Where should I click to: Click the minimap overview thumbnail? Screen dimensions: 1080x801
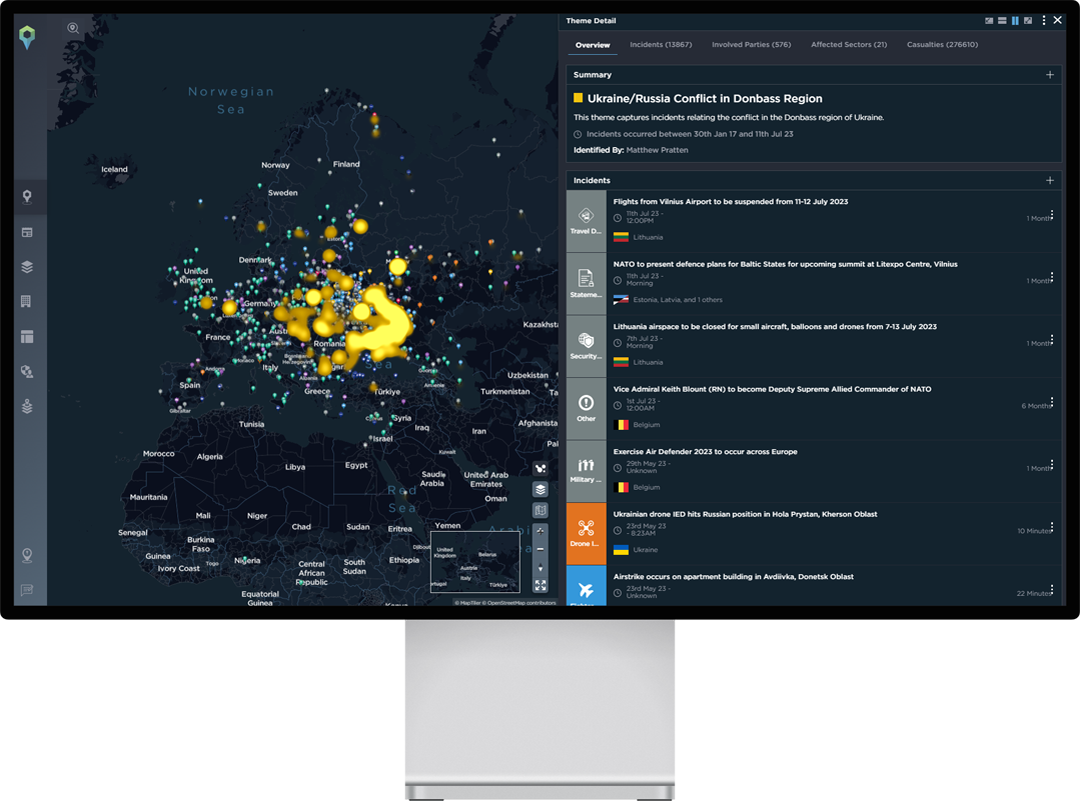(475, 562)
